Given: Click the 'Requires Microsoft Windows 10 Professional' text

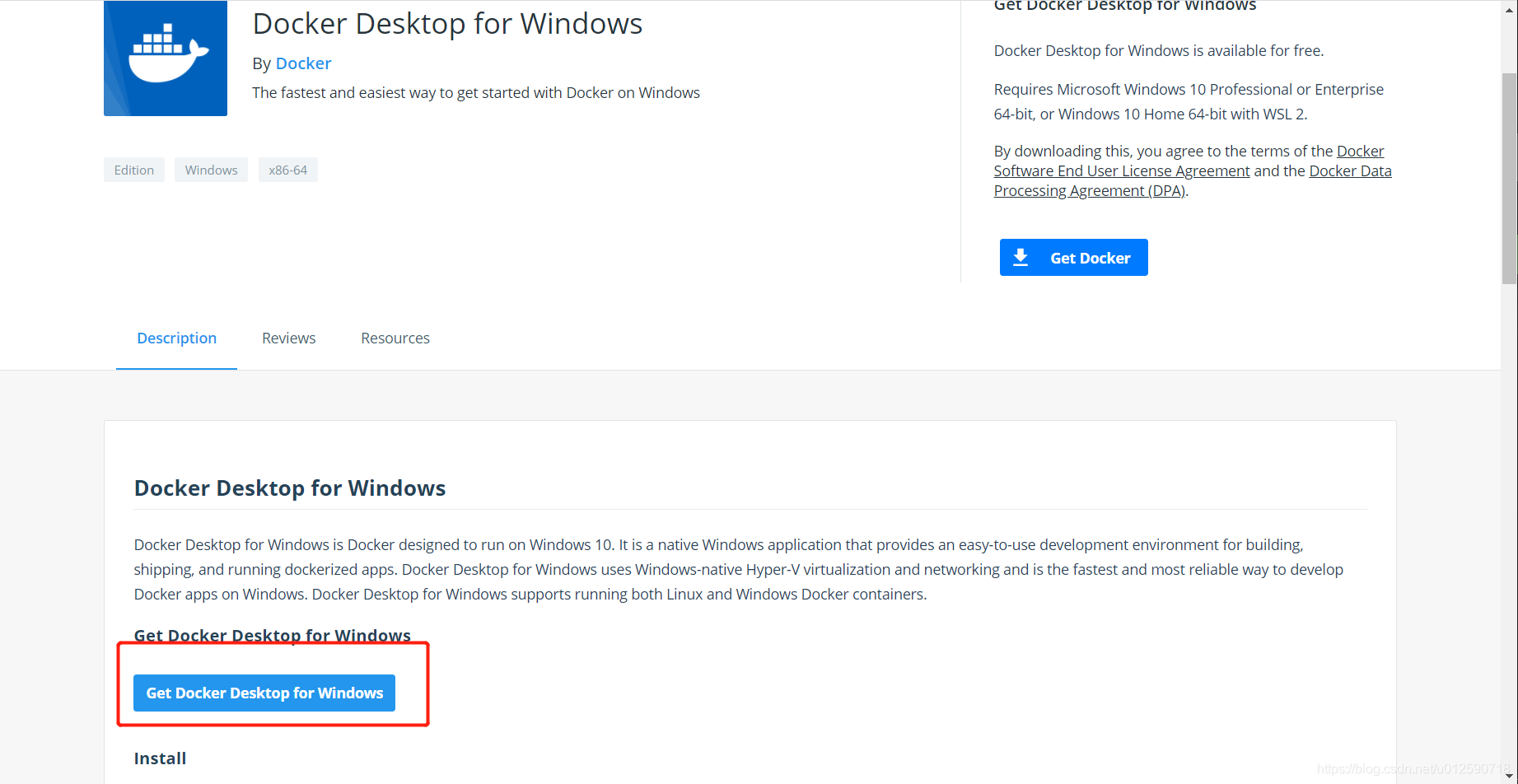Looking at the screenshot, I should (x=1189, y=101).
